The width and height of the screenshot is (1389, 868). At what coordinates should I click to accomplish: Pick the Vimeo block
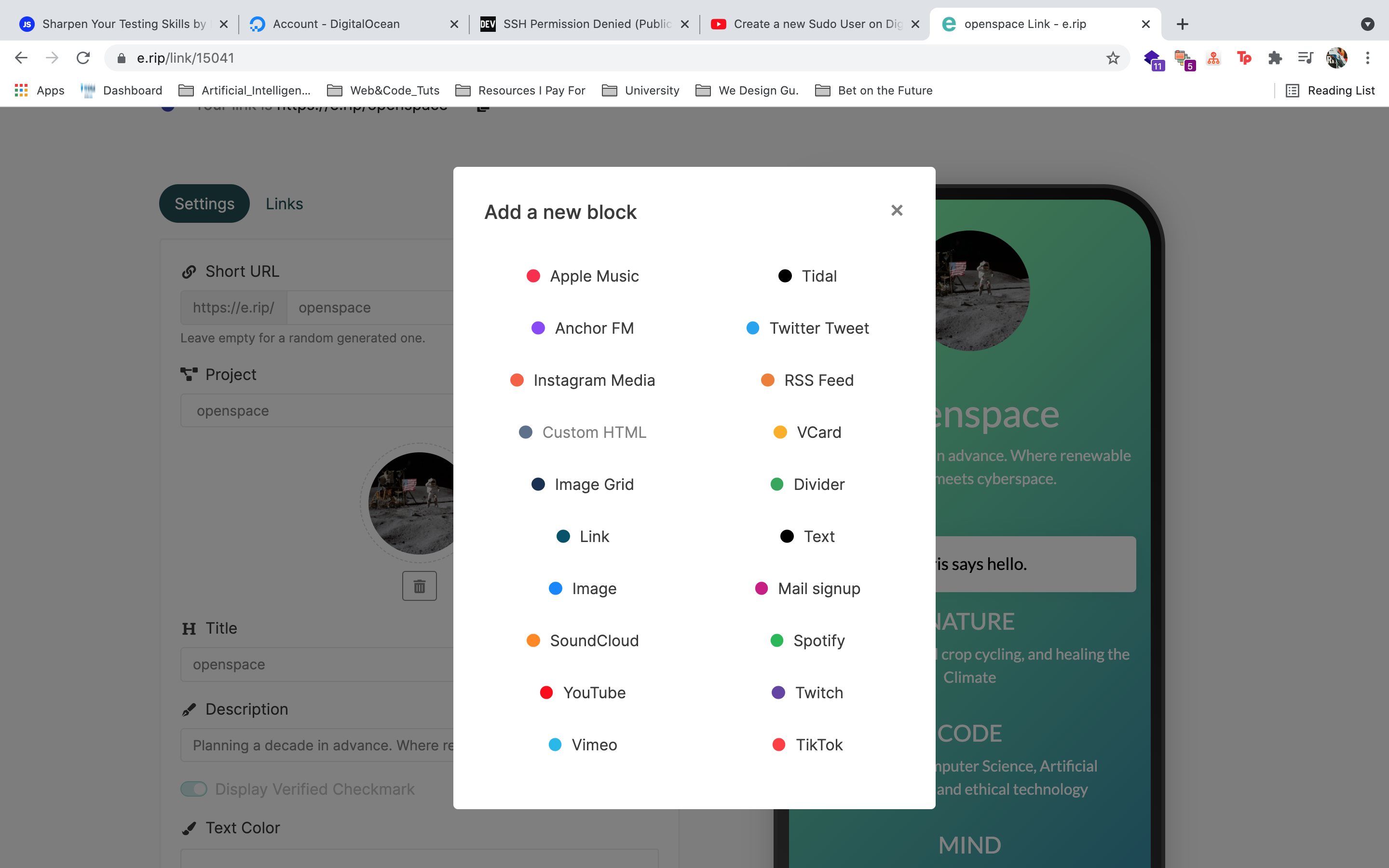(583, 745)
